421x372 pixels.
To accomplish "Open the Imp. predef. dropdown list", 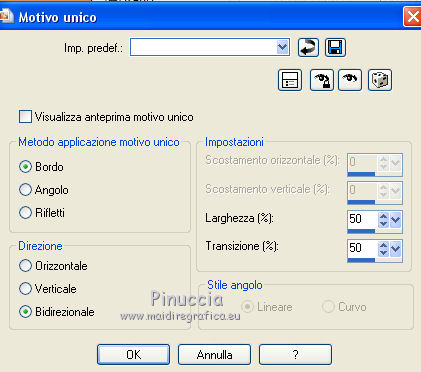I will pyautogui.click(x=282, y=47).
